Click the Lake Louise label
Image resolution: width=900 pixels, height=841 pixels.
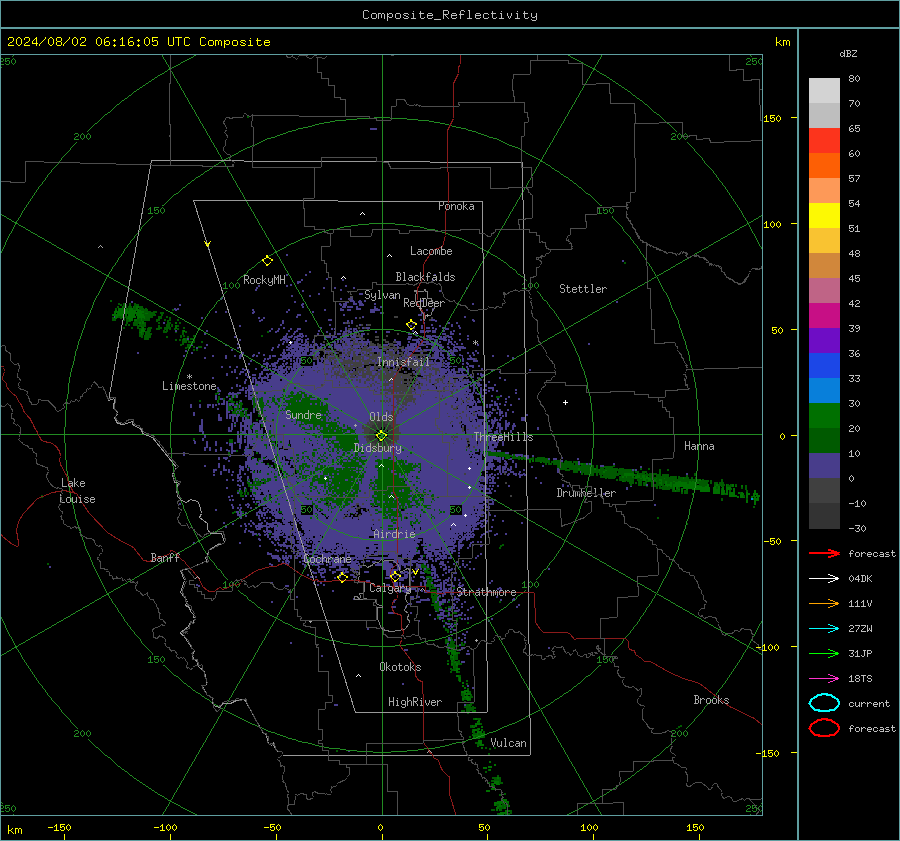coord(77,491)
